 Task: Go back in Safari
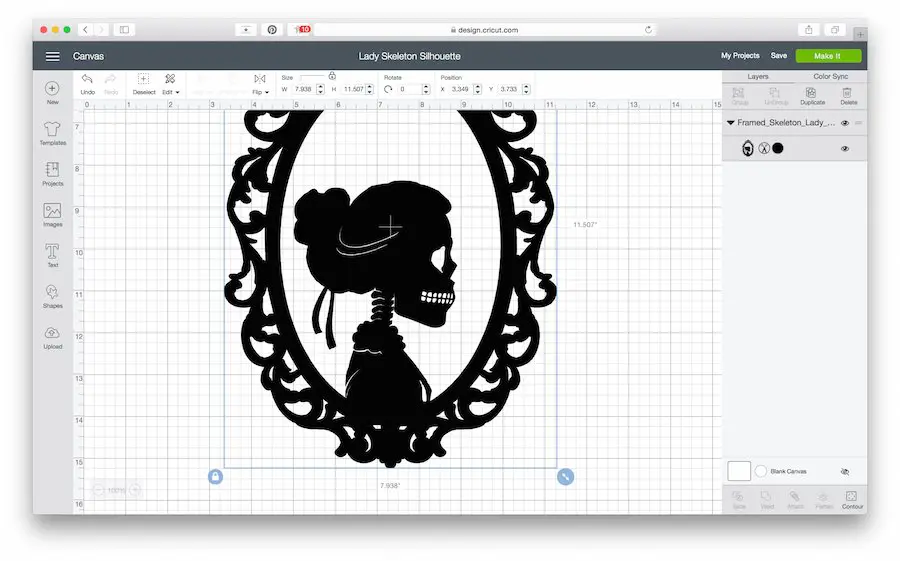point(86,30)
